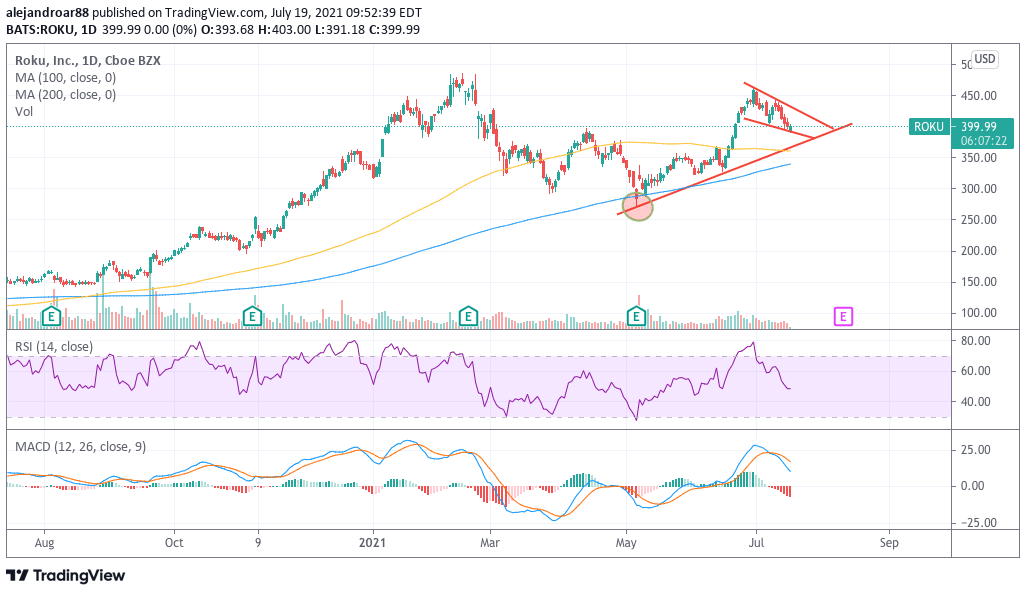
Task: Click the MACD 0.00 axis label
Action: pos(973,485)
